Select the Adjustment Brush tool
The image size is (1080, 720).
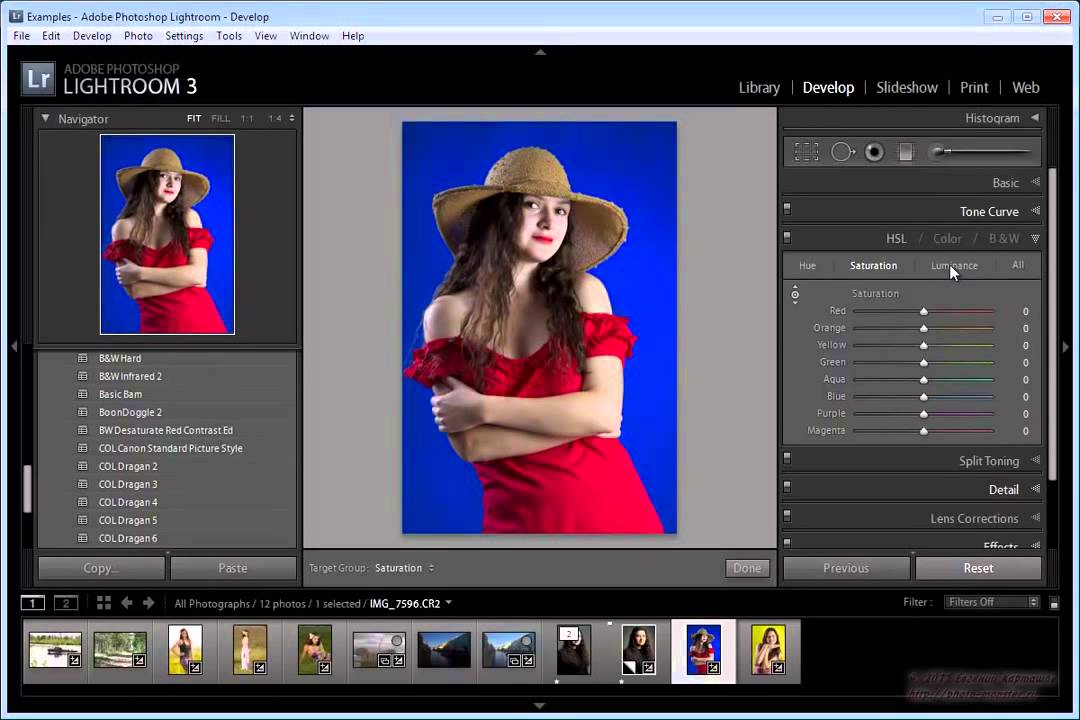980,152
